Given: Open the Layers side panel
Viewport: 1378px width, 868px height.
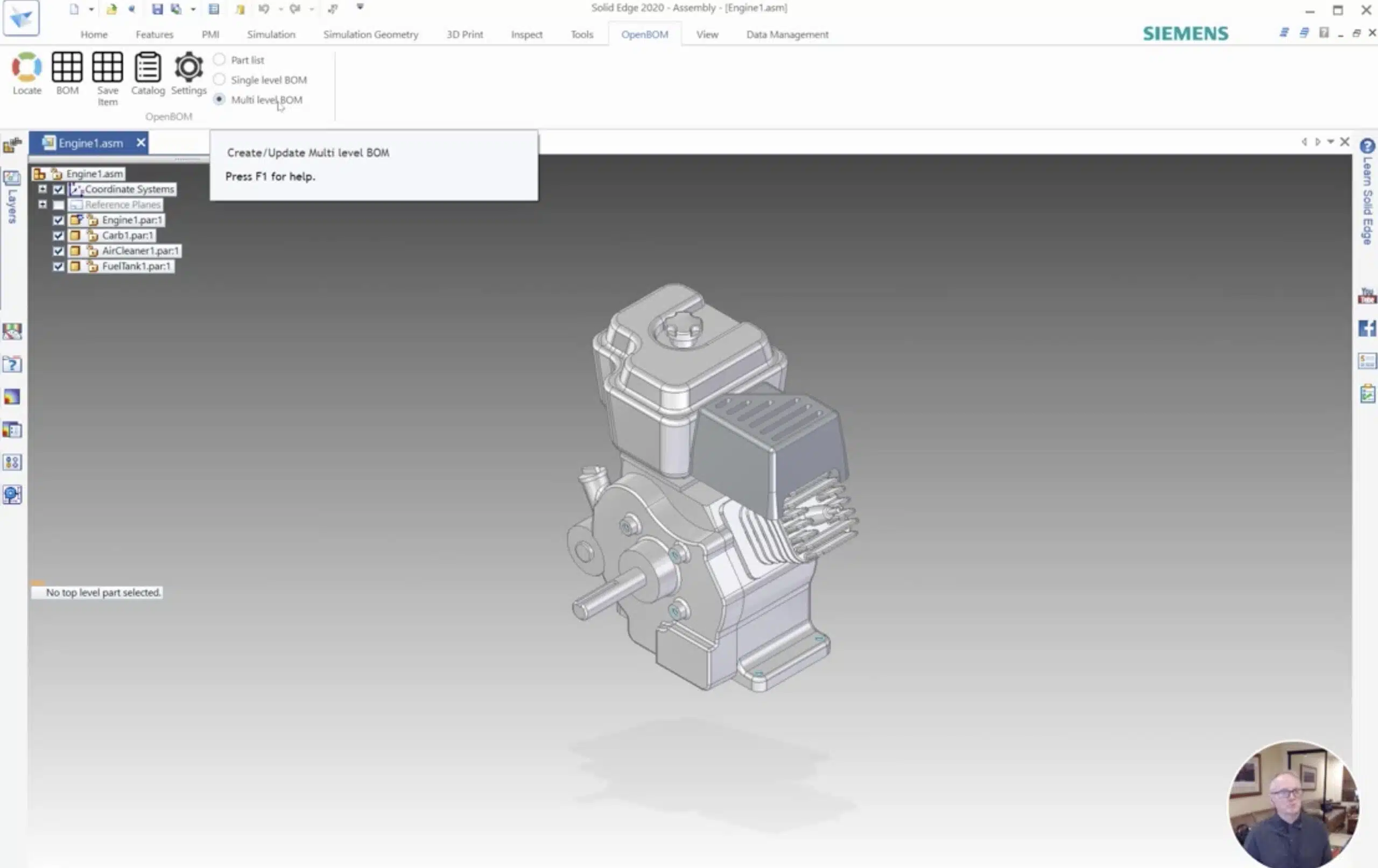Looking at the screenshot, I should coord(11,197).
